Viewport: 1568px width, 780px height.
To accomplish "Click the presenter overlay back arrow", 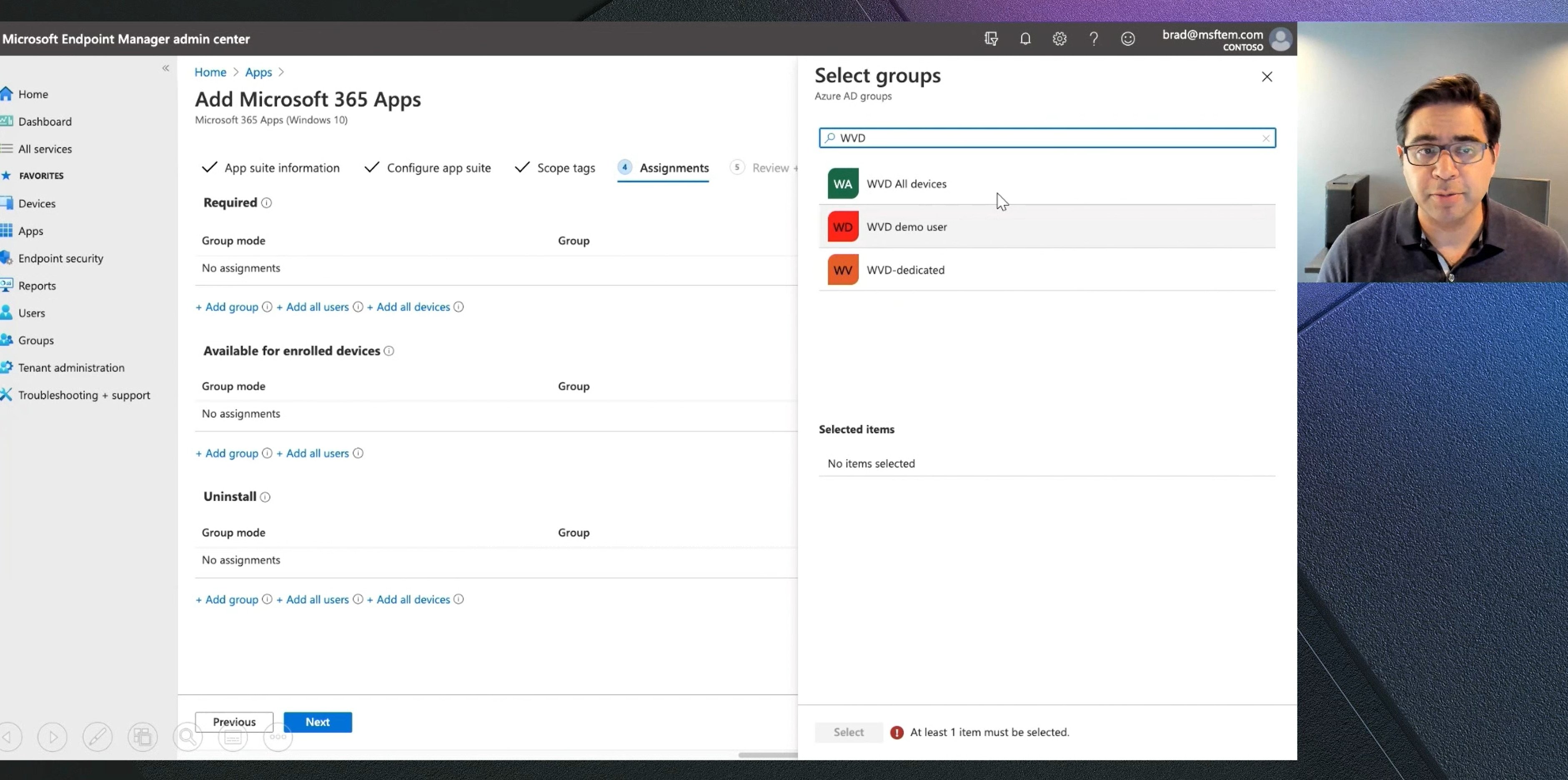I will [x=8, y=737].
